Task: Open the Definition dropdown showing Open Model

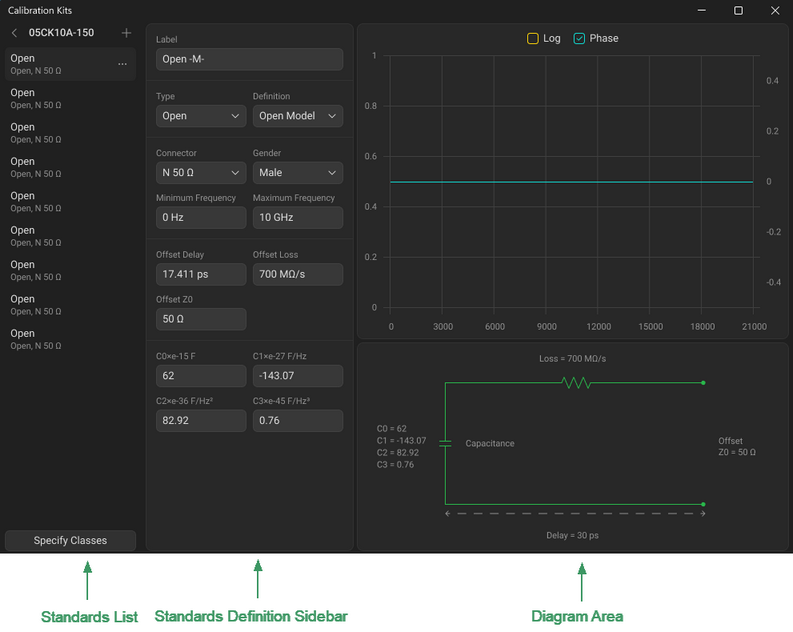Action: (x=297, y=116)
